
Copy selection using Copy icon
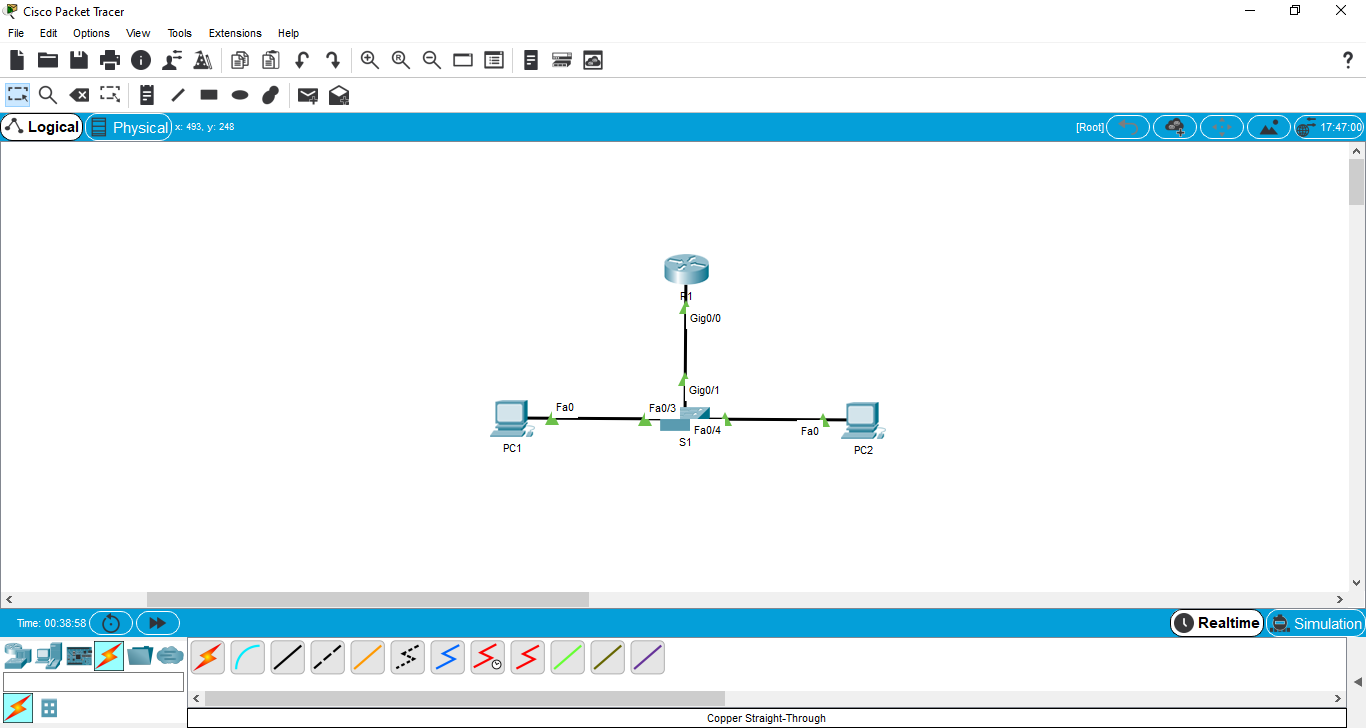click(240, 60)
